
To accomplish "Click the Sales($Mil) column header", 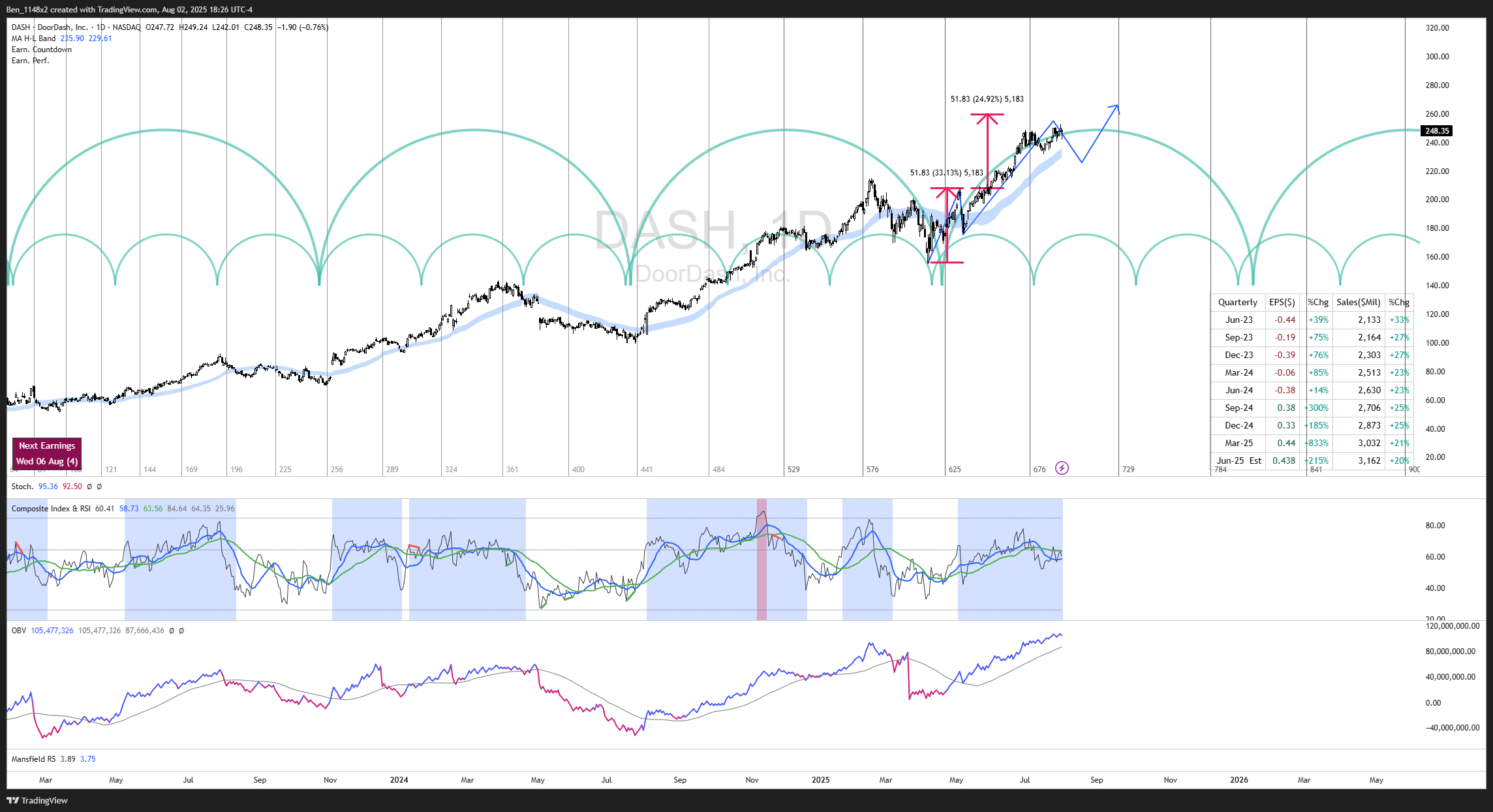I will [x=1358, y=302].
